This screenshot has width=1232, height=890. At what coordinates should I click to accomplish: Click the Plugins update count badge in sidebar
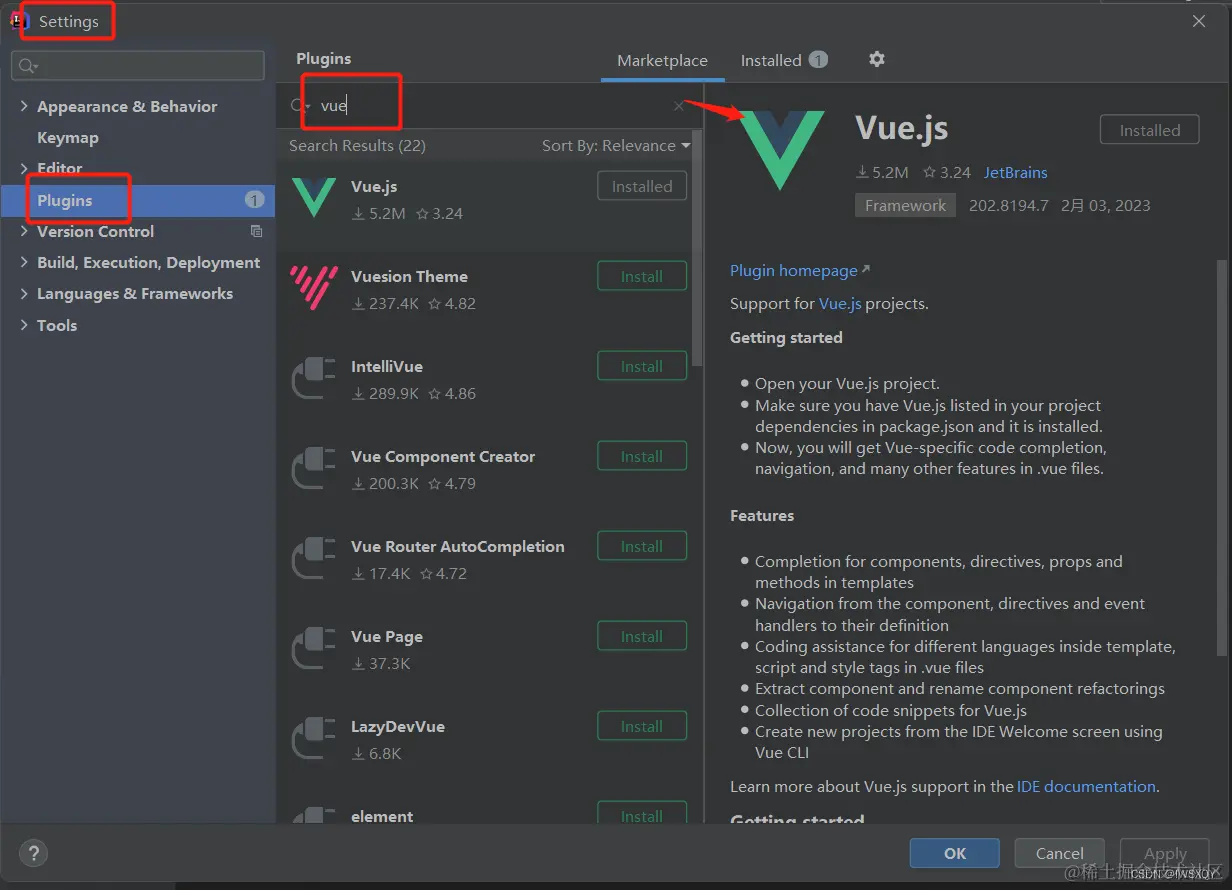pyautogui.click(x=254, y=200)
